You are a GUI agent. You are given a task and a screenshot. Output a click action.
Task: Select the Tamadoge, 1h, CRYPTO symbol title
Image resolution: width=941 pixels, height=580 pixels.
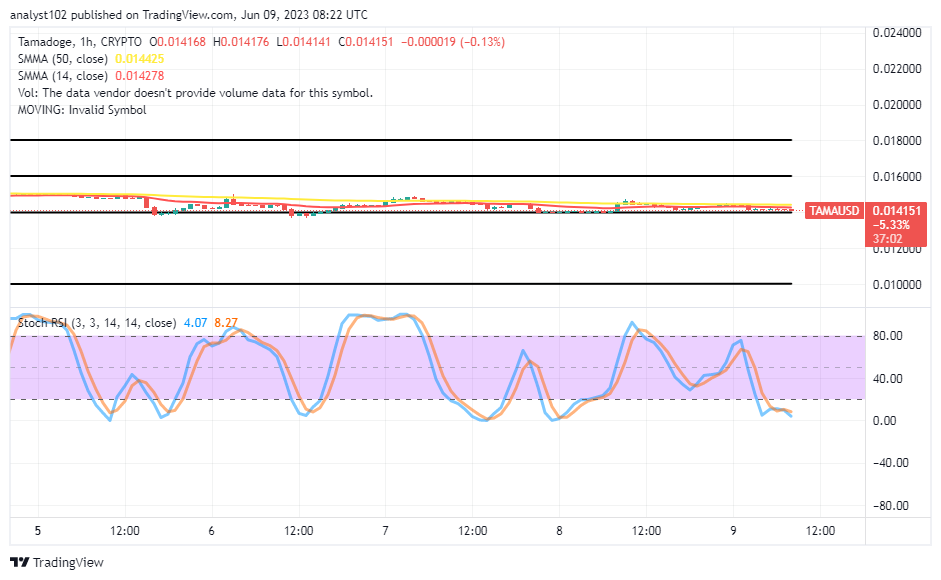[x=80, y=42]
